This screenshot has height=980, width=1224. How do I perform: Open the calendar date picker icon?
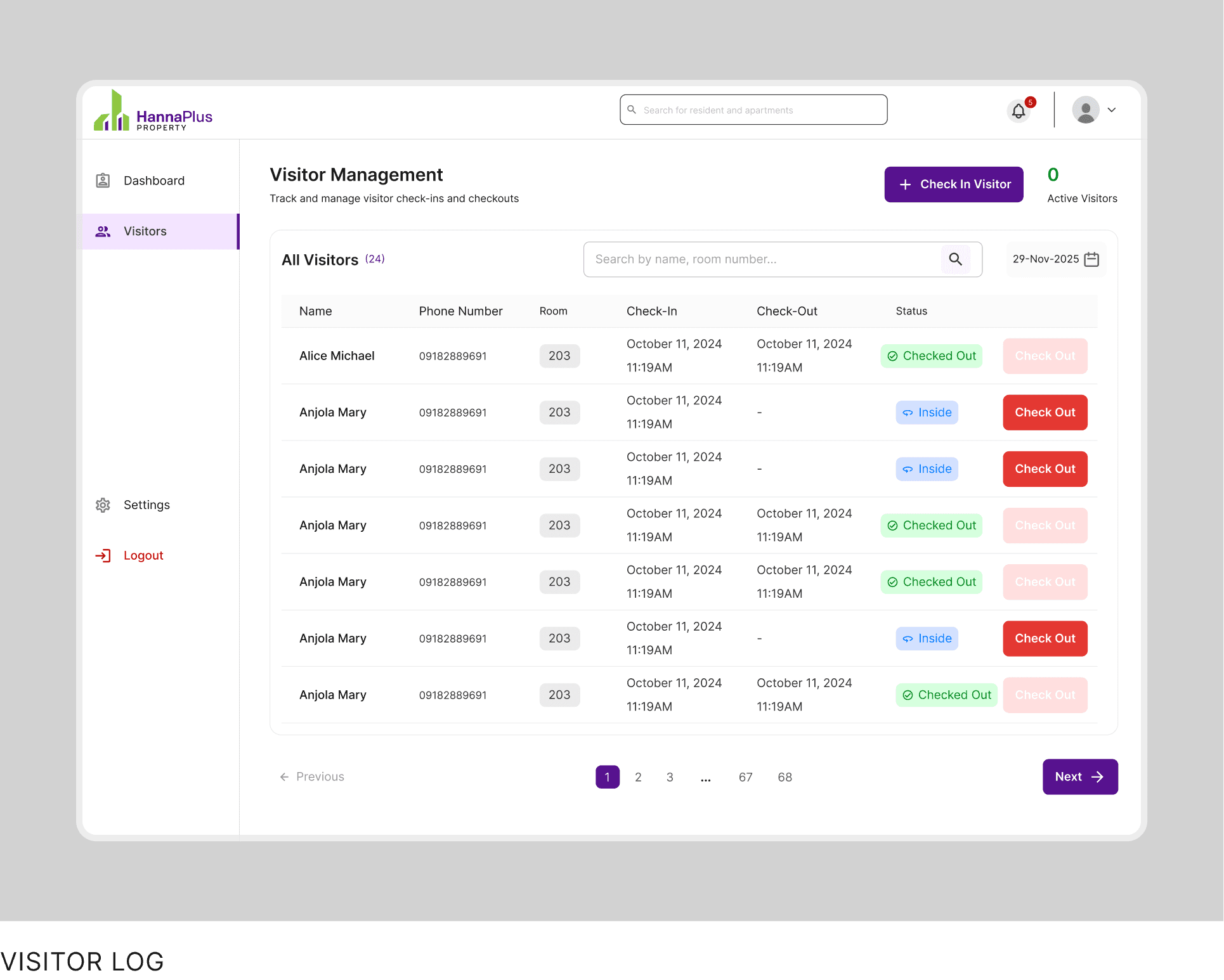[x=1091, y=259]
